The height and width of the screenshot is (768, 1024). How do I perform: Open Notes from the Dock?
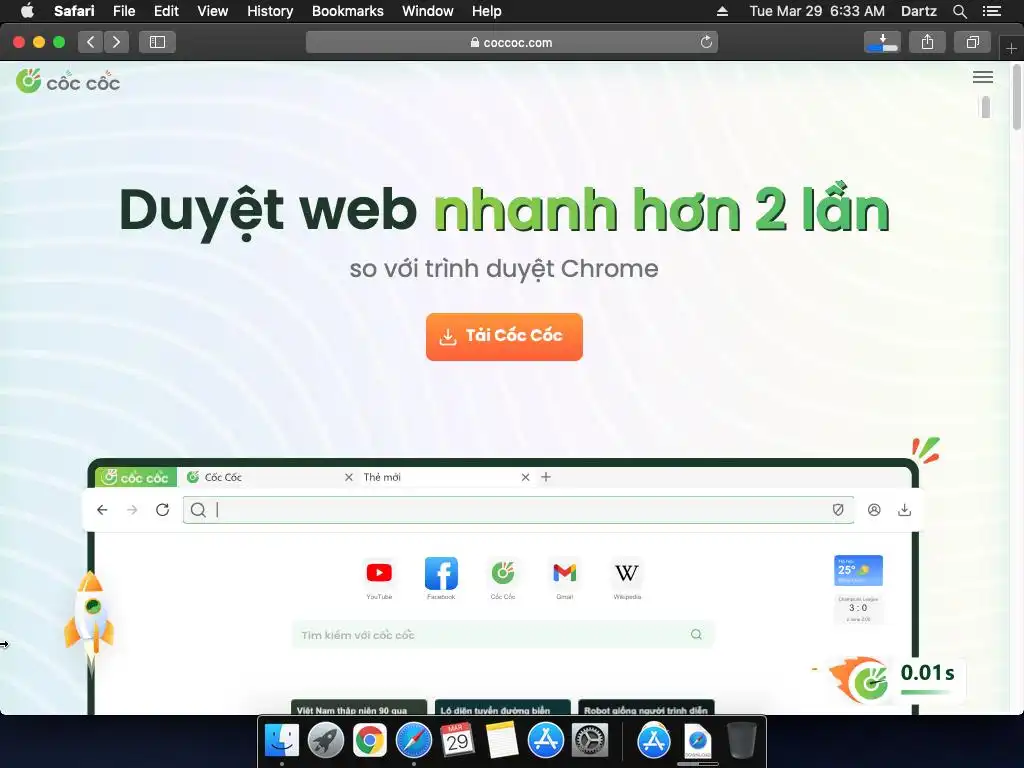click(502, 740)
